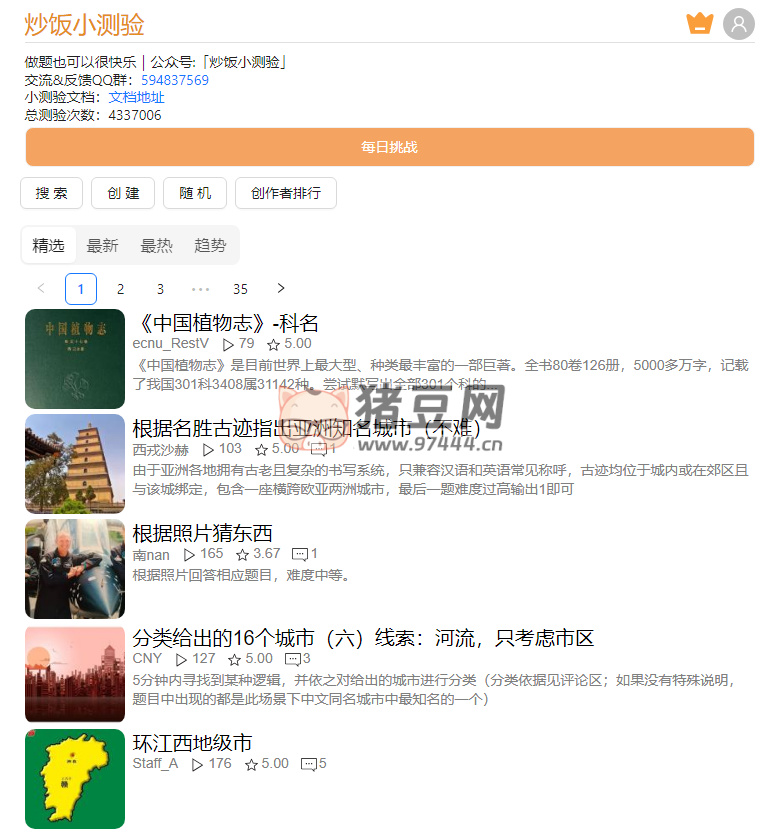Image resolution: width=784 pixels, height=834 pixels.
Task: Click star icon on 西戎沙赫 quiz
Action: (x=261, y=450)
